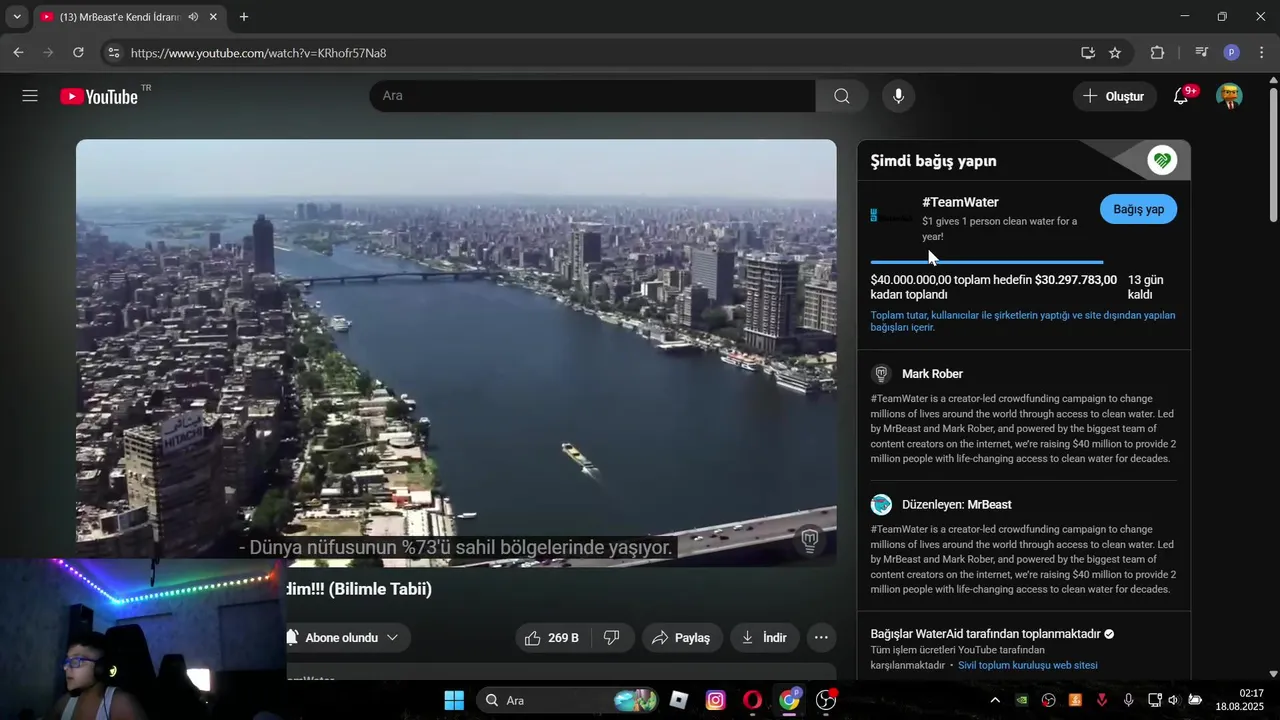Dislike the video with thumbs down
Image resolution: width=1280 pixels, height=720 pixels.
[x=612, y=638]
